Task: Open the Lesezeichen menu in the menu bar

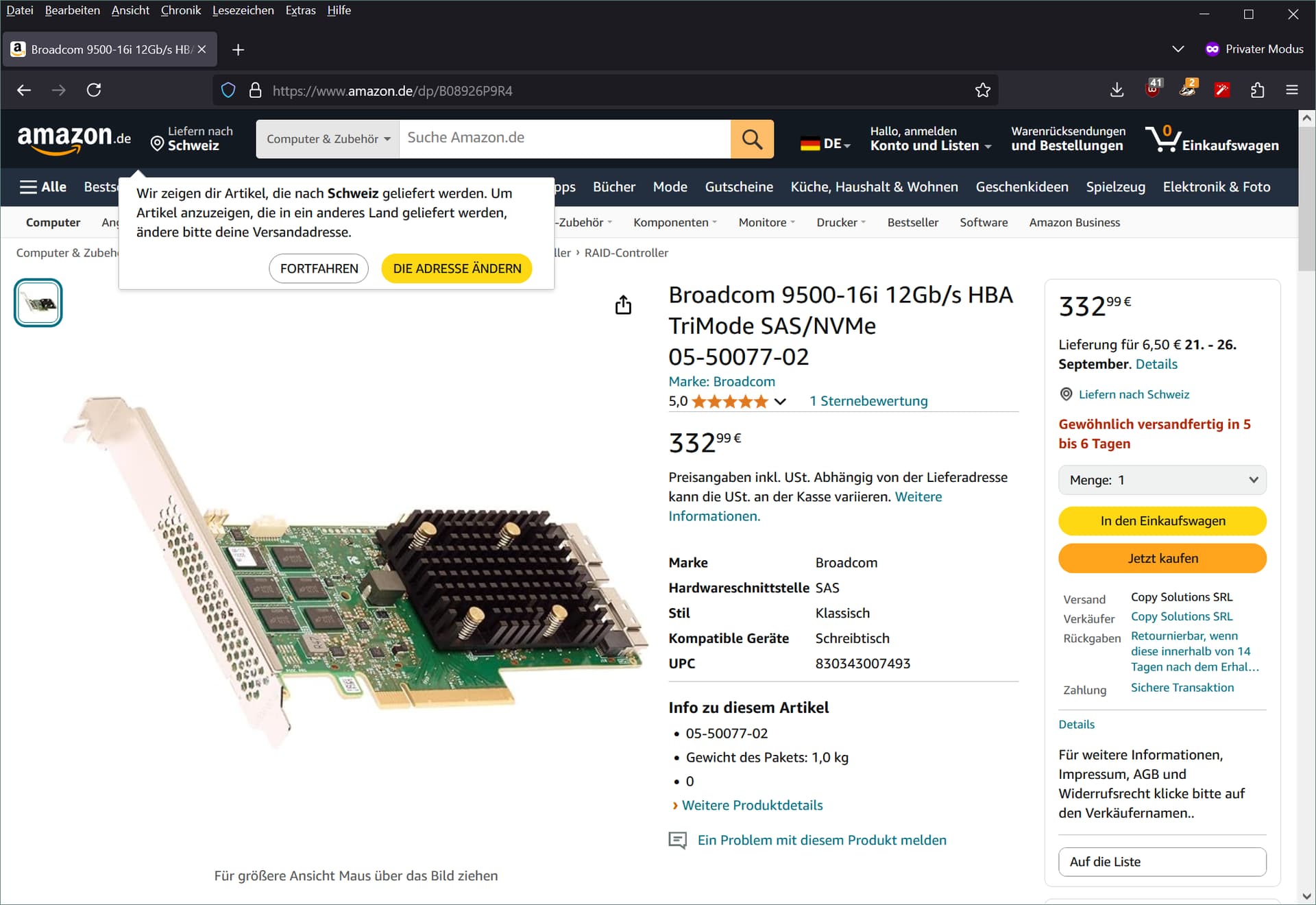Action: click(243, 10)
